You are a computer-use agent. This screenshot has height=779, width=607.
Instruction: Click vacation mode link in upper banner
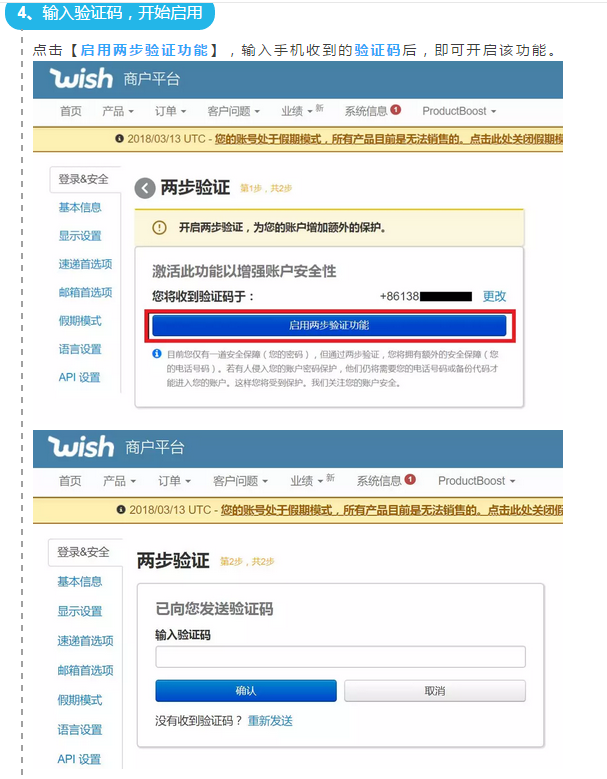coord(388,139)
